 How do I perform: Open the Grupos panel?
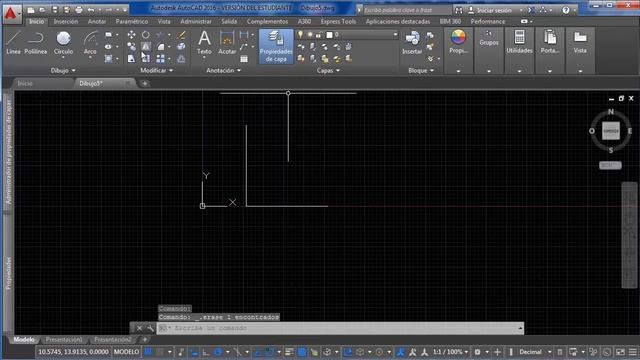489,38
